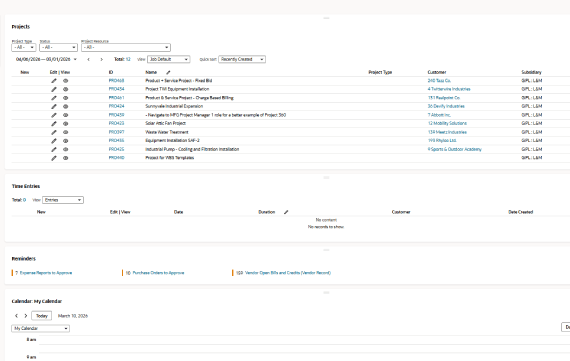
Task: Click eye icon in the Navigate to MFG row
Action: 65,115
